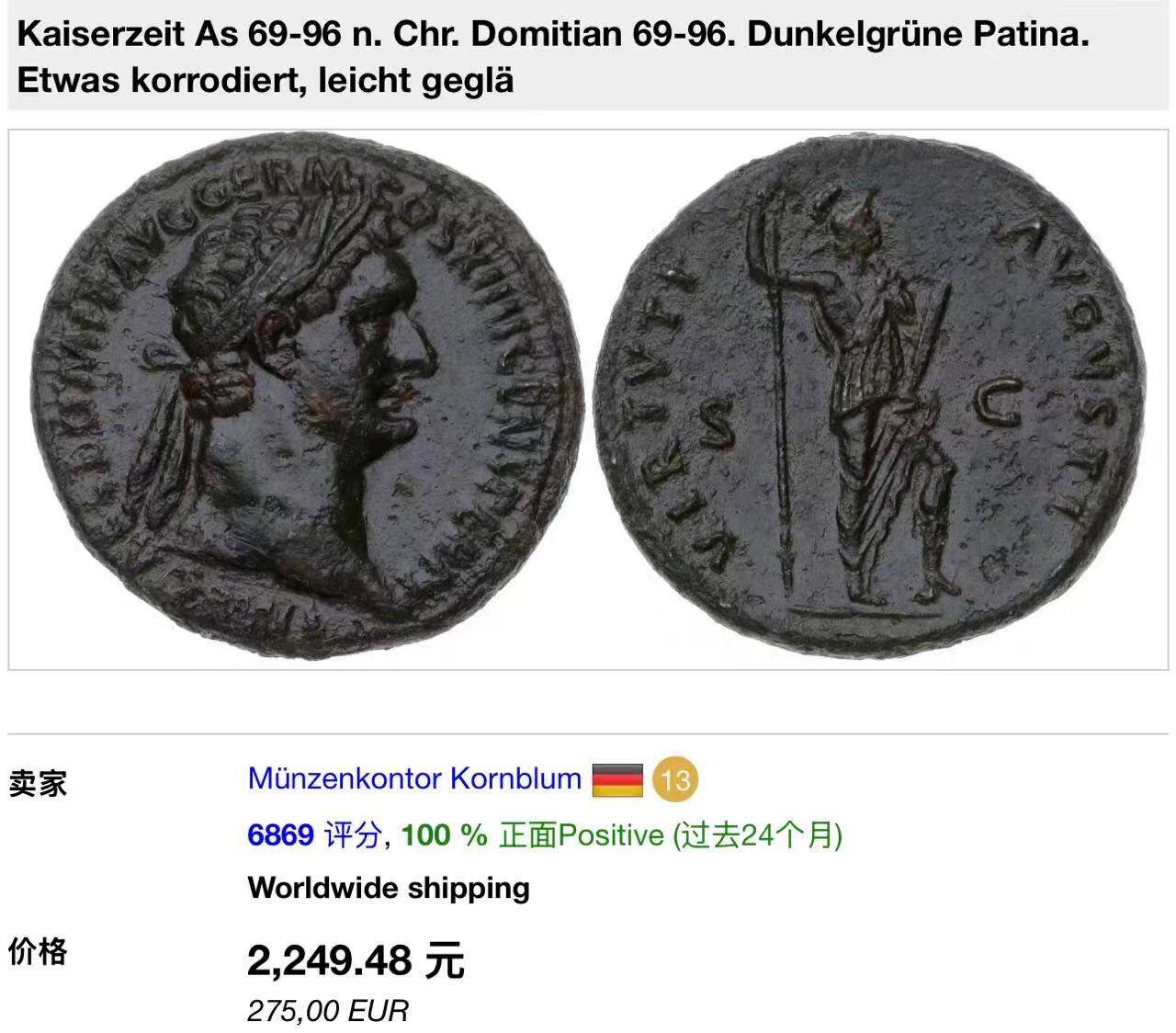Click the 100 % positive feedback text
Image resolution: width=1176 pixels, height=1033 pixels.
(445, 834)
